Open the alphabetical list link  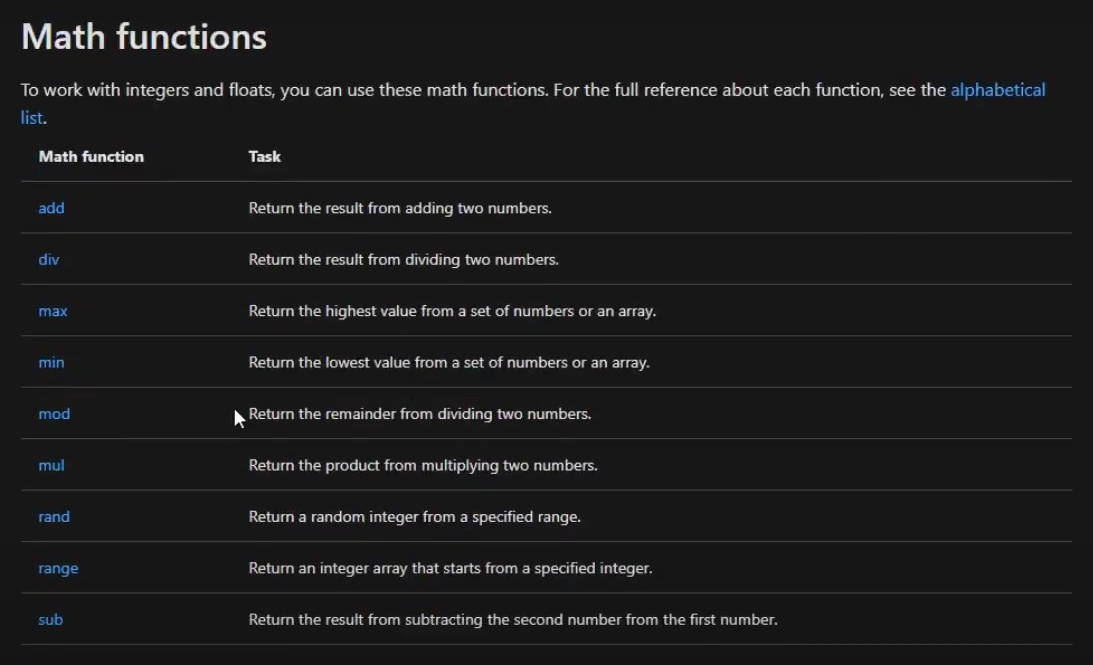tap(998, 90)
